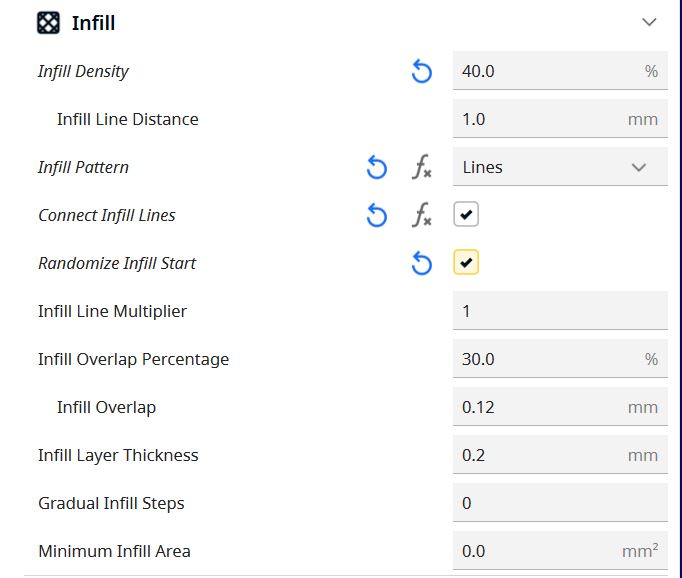Click the Gradual Infill Steps field

click(x=560, y=503)
